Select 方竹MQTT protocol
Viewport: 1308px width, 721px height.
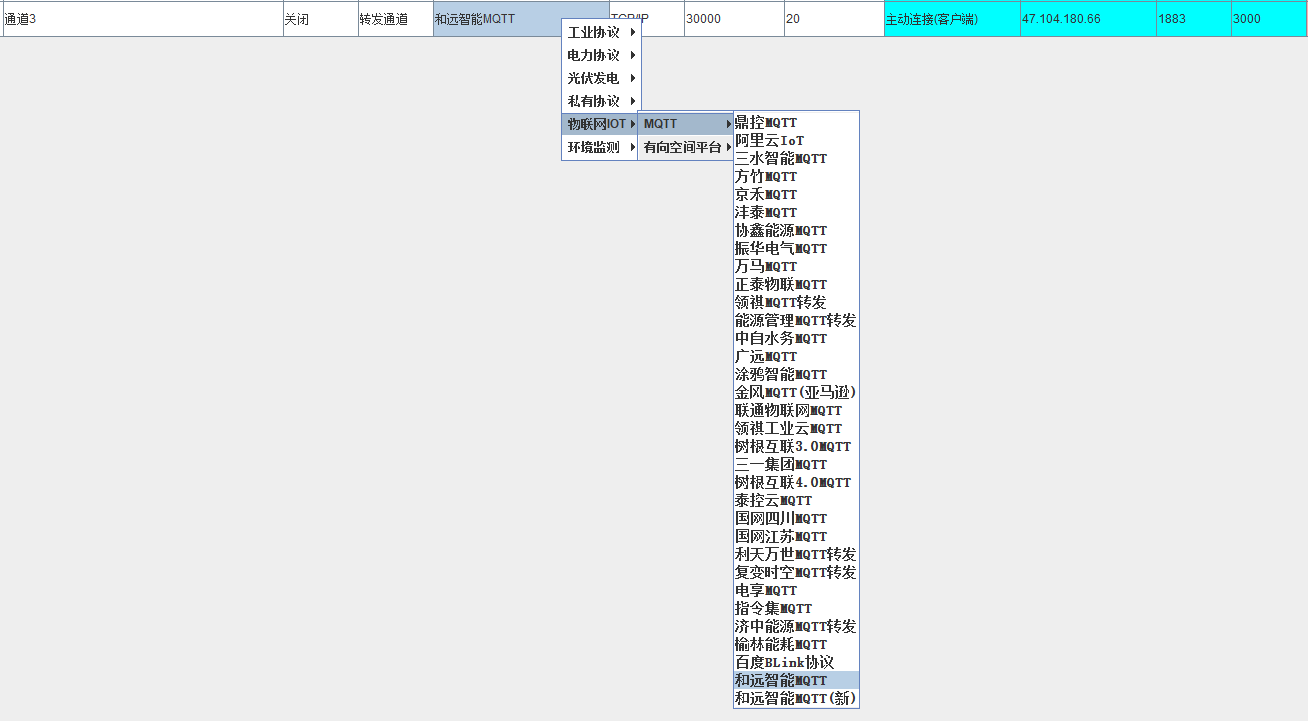click(796, 176)
